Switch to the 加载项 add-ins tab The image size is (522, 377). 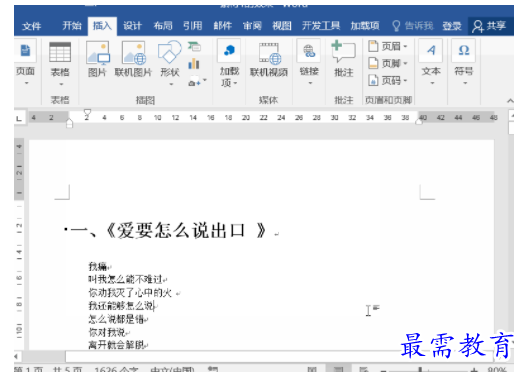(x=365, y=26)
